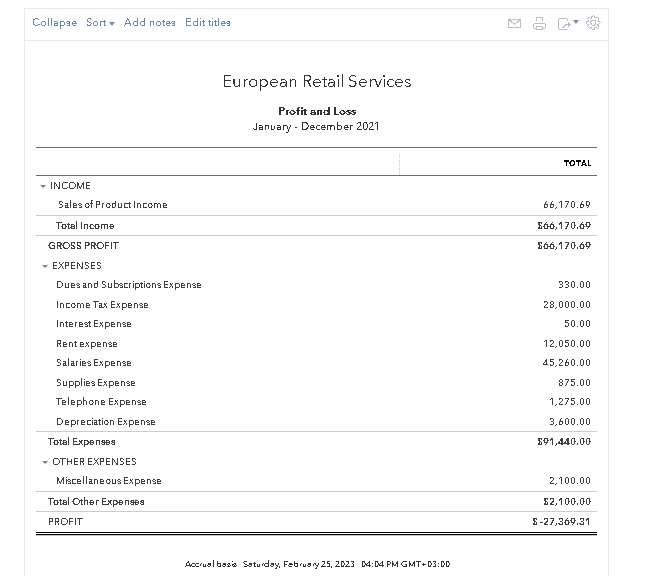Screen dimensions: 663x576
Task: Click the TOTAL column header
Action: (577, 163)
